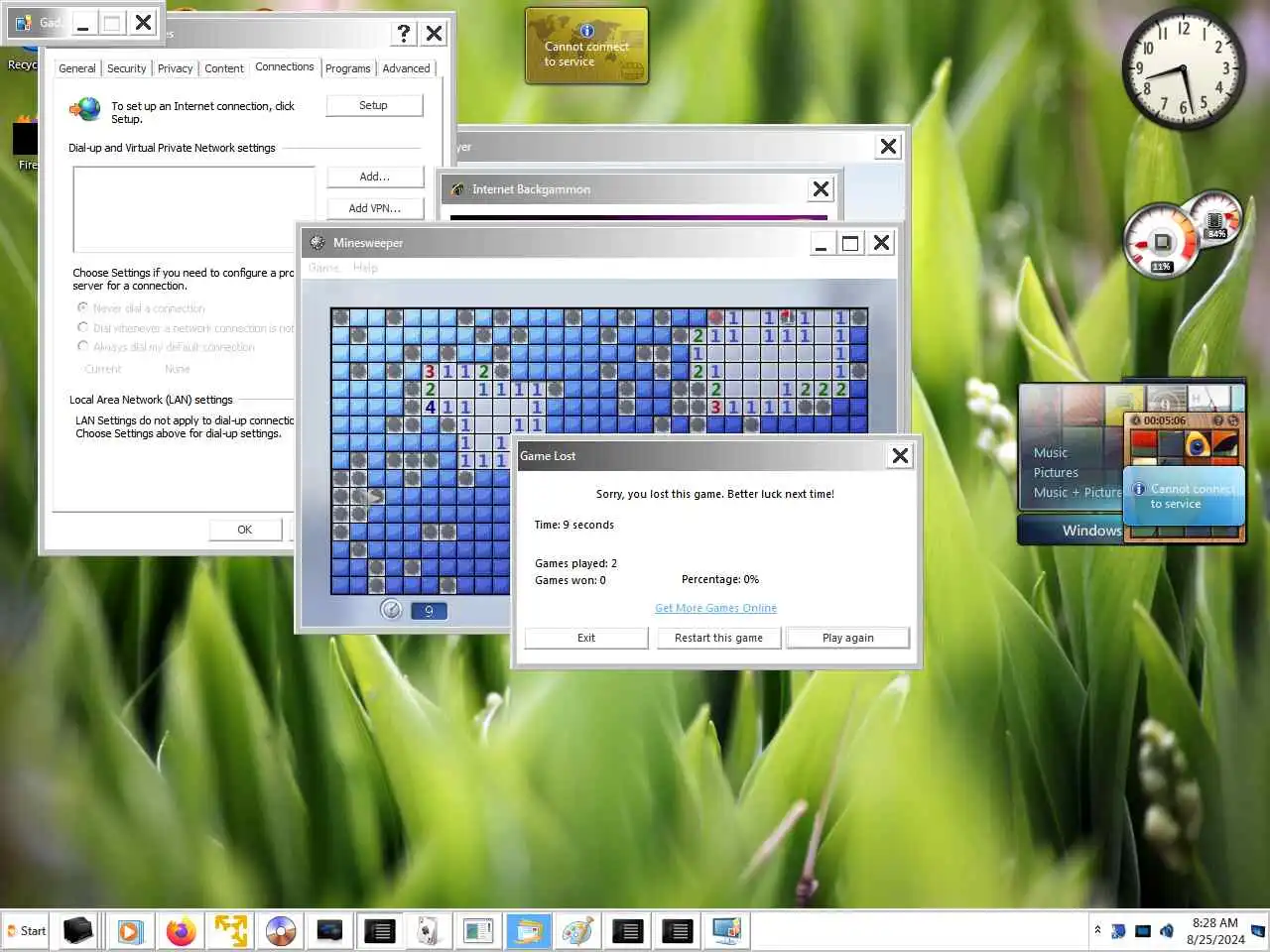Click the monitor icon at the taskbar's right end

coord(726,931)
